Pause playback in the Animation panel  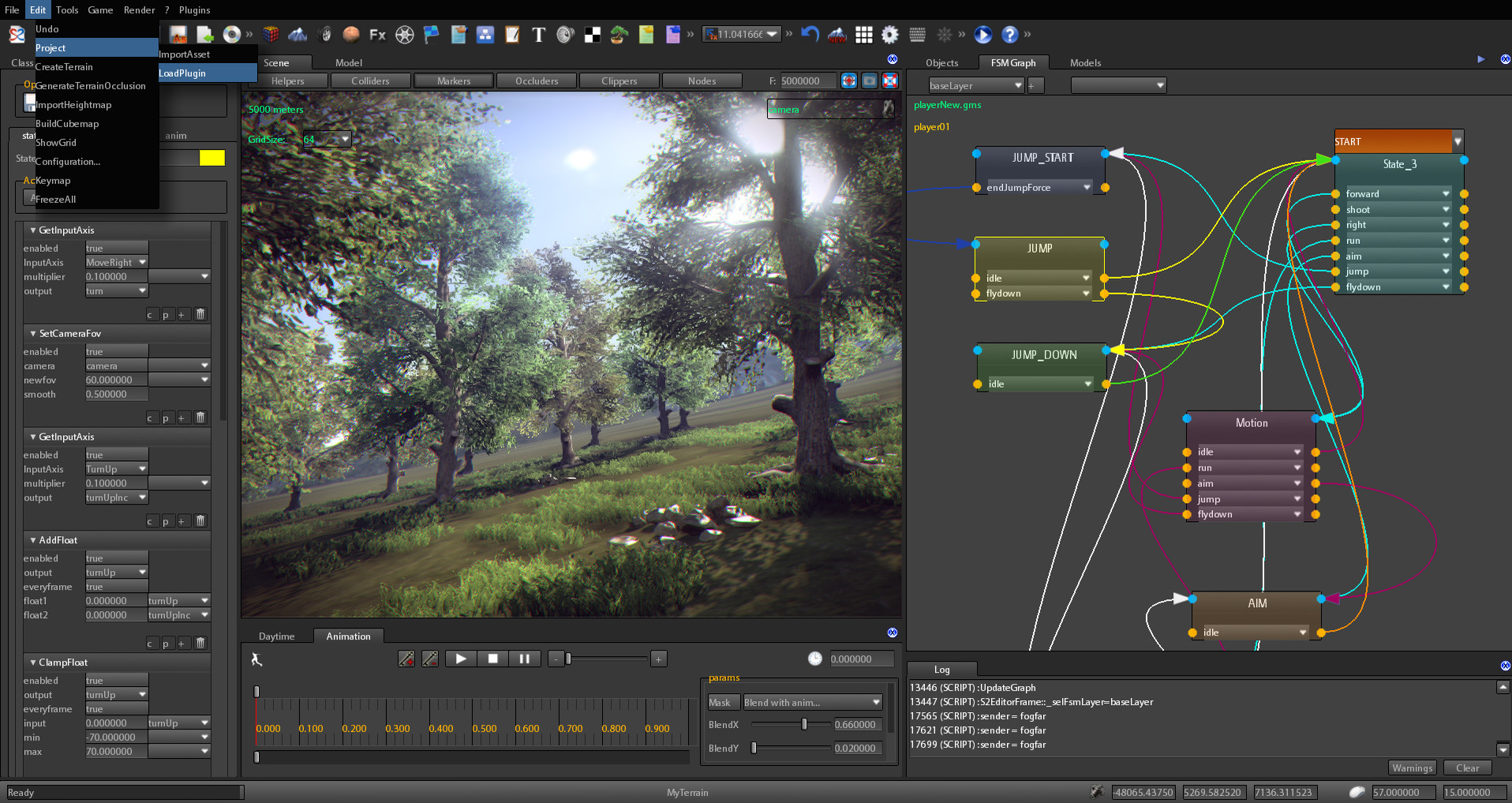pyautogui.click(x=525, y=658)
